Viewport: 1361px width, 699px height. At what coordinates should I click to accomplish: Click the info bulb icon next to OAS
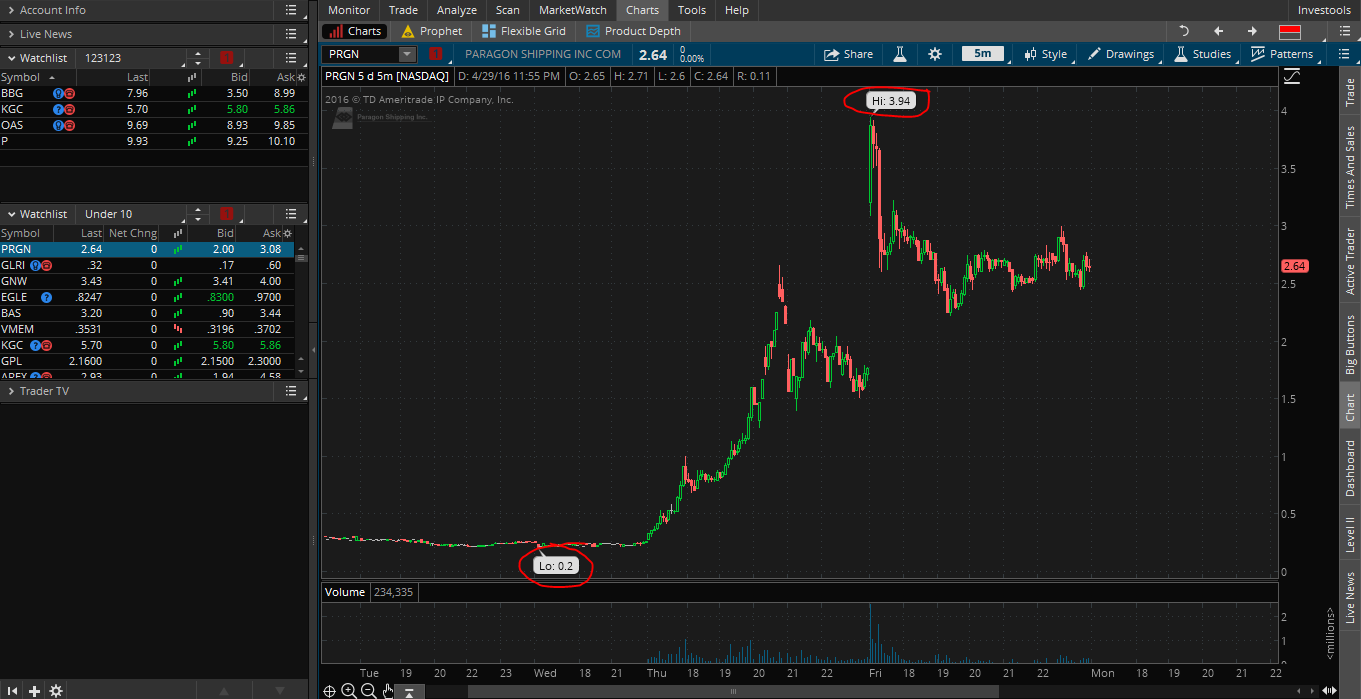(x=59, y=125)
